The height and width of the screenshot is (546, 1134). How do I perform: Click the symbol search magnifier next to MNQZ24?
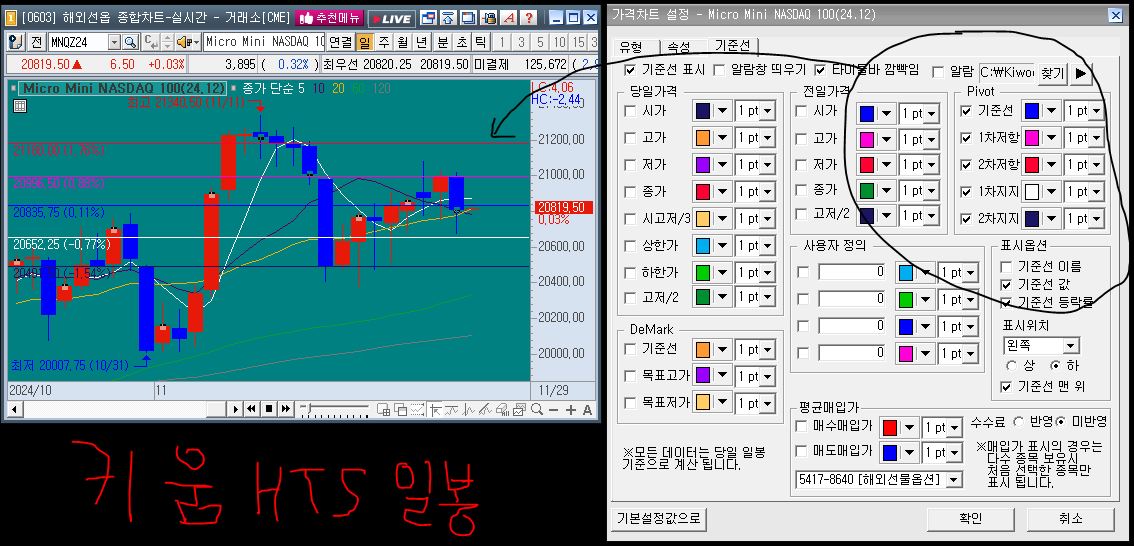[131, 42]
